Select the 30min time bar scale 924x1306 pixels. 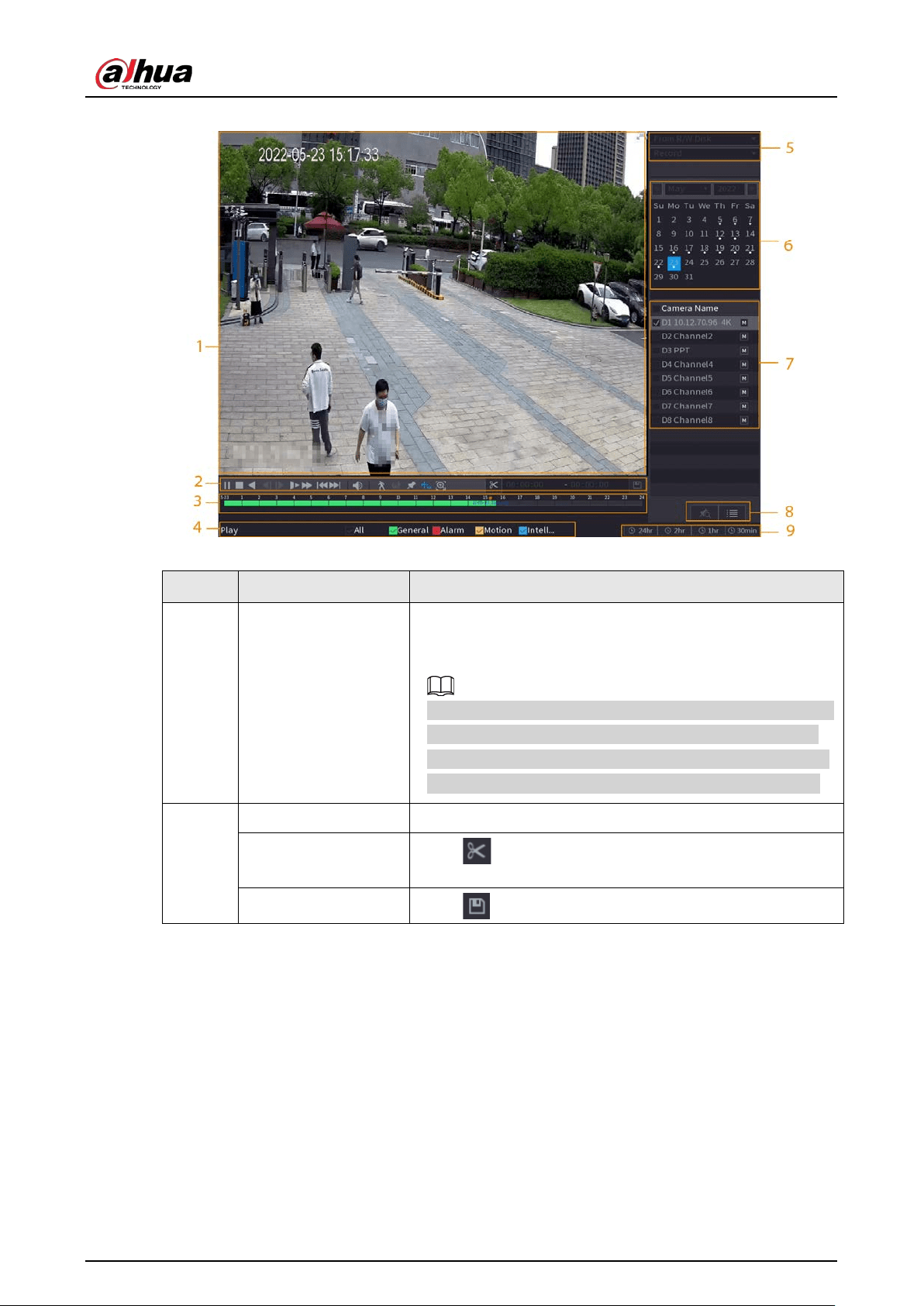tap(743, 531)
